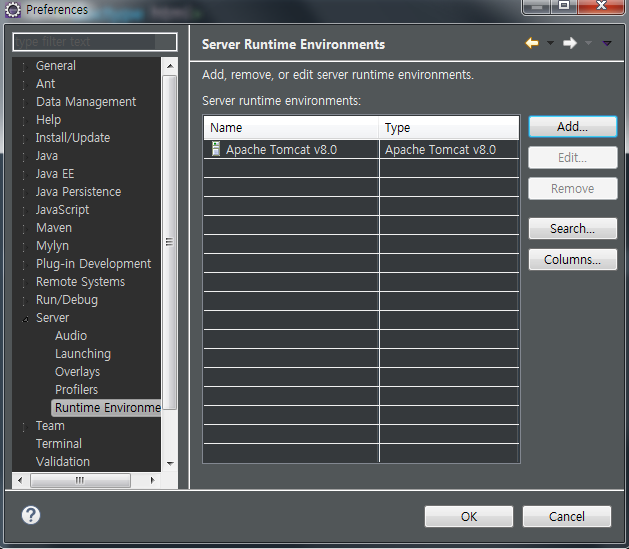
Task: Expand the Java tree node
Action: point(25,157)
